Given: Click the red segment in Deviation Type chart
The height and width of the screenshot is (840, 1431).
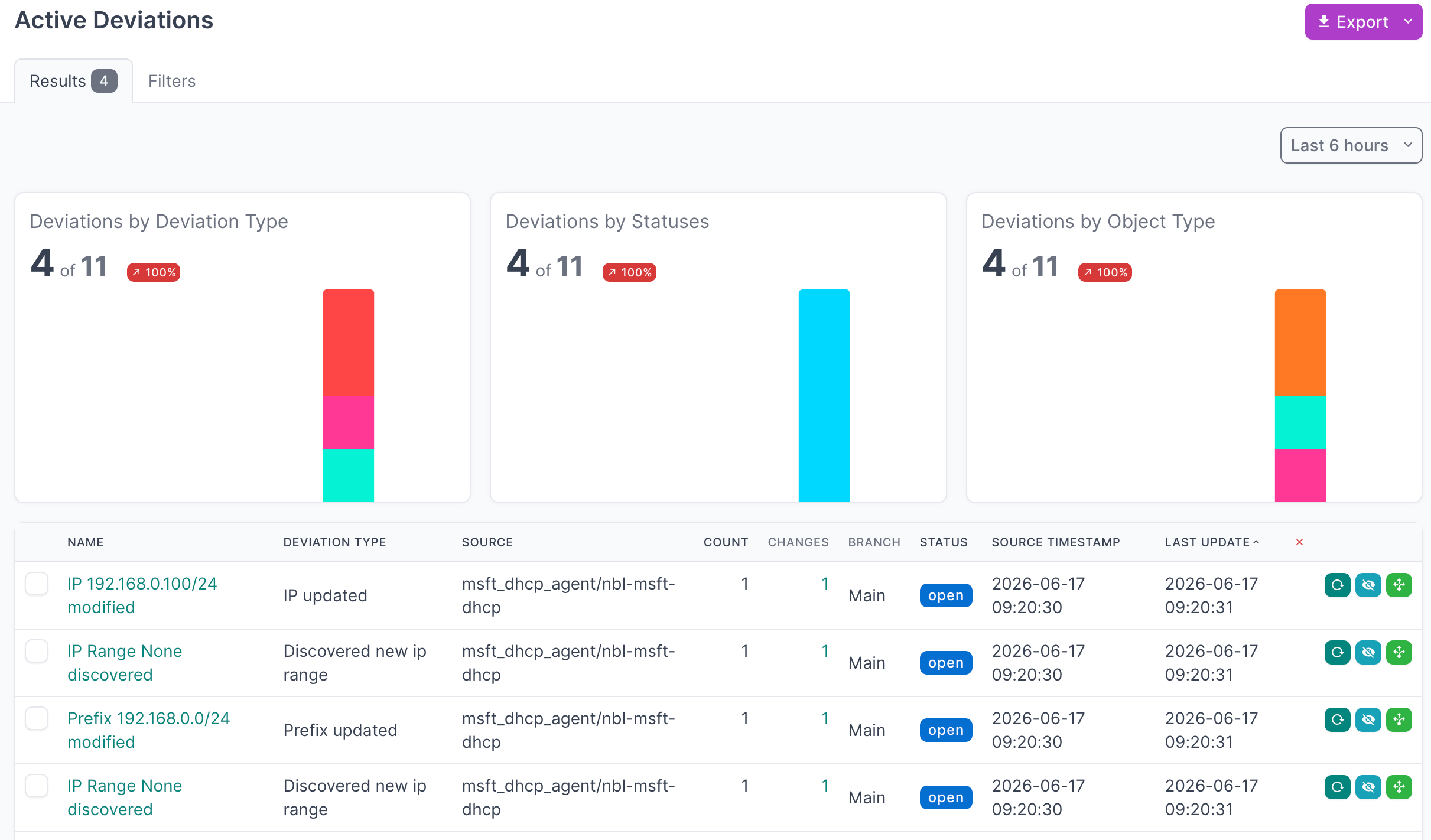Looking at the screenshot, I should (x=349, y=343).
